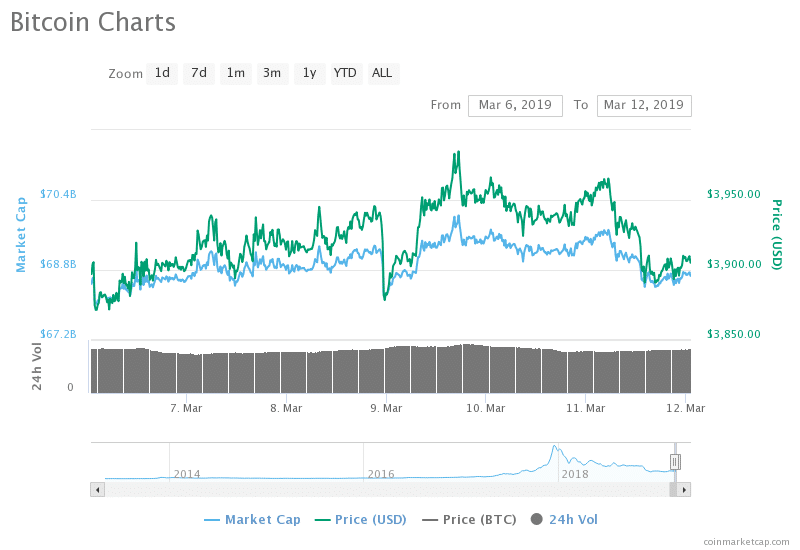
Task: Click the green price peak before 10. Mar
Action: coord(459,152)
